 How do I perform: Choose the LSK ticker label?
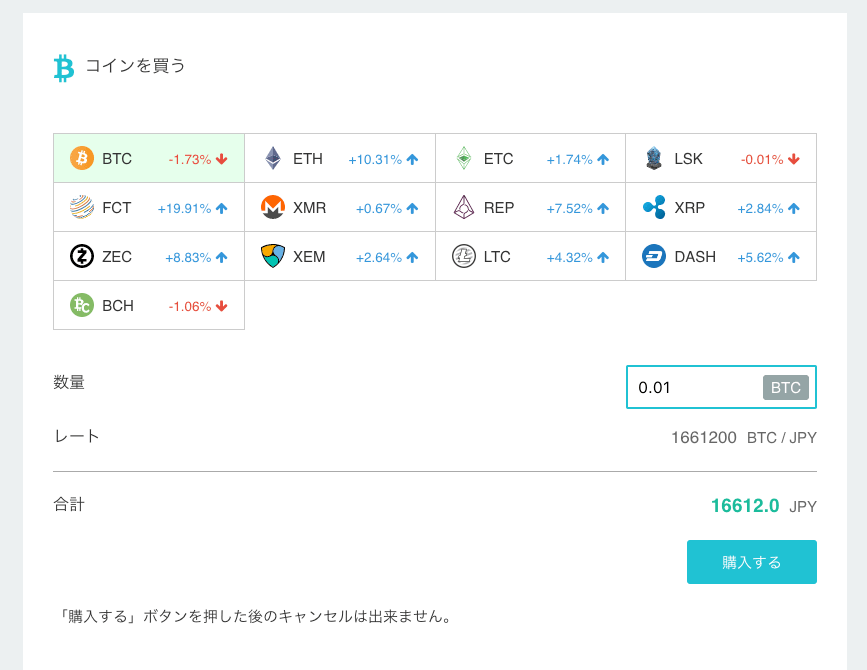tap(688, 159)
